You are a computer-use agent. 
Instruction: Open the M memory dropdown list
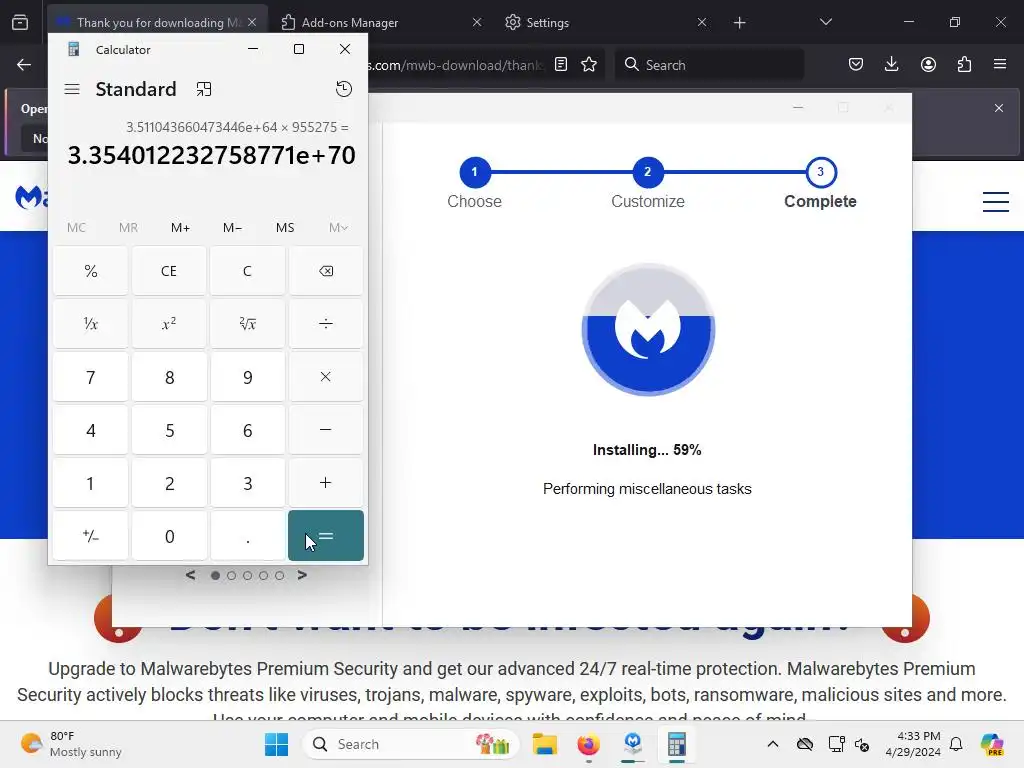click(338, 227)
